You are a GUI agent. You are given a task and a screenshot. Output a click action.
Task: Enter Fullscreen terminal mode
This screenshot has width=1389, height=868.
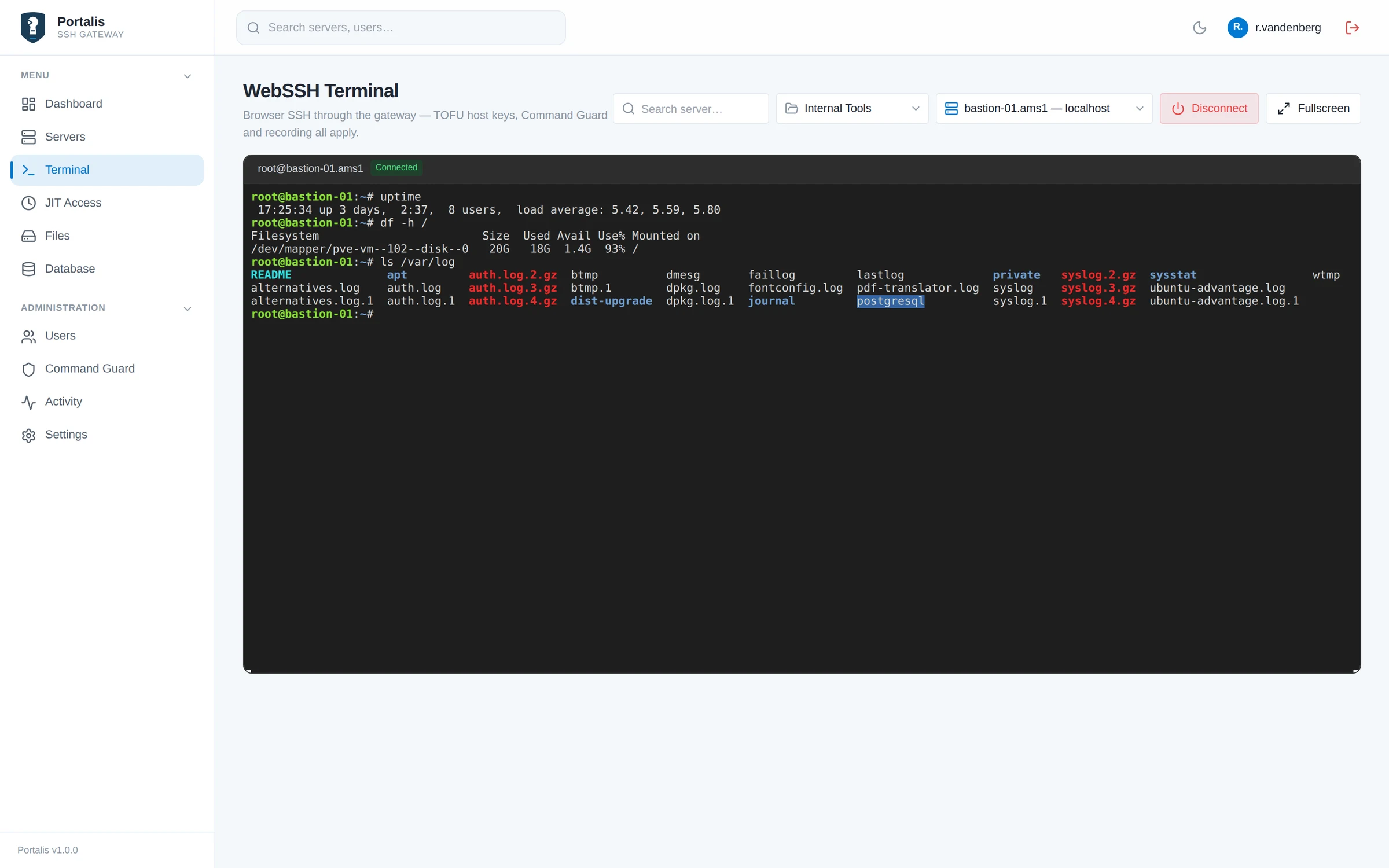point(1313,108)
